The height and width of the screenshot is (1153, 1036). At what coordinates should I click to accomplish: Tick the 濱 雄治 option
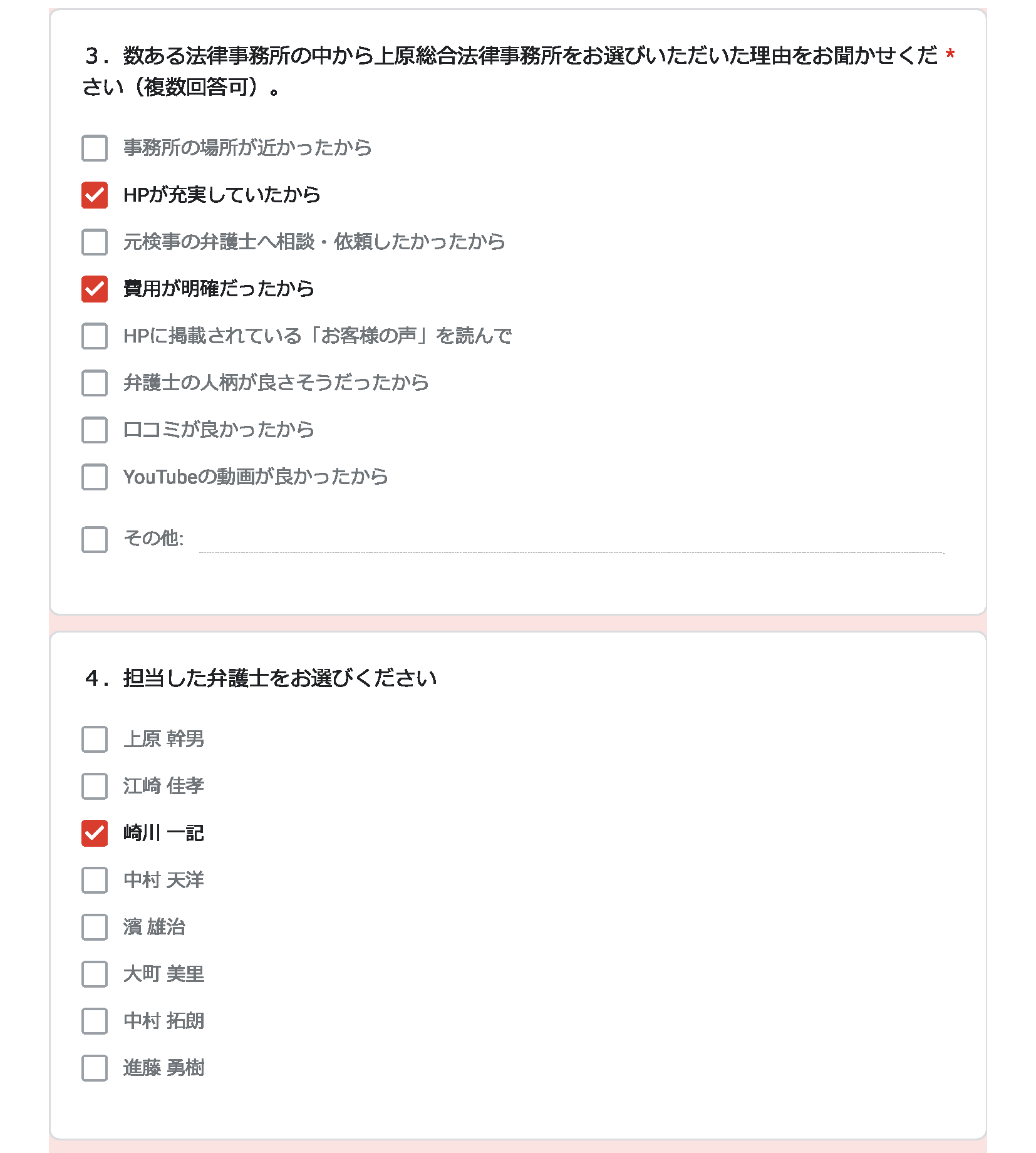tap(95, 928)
